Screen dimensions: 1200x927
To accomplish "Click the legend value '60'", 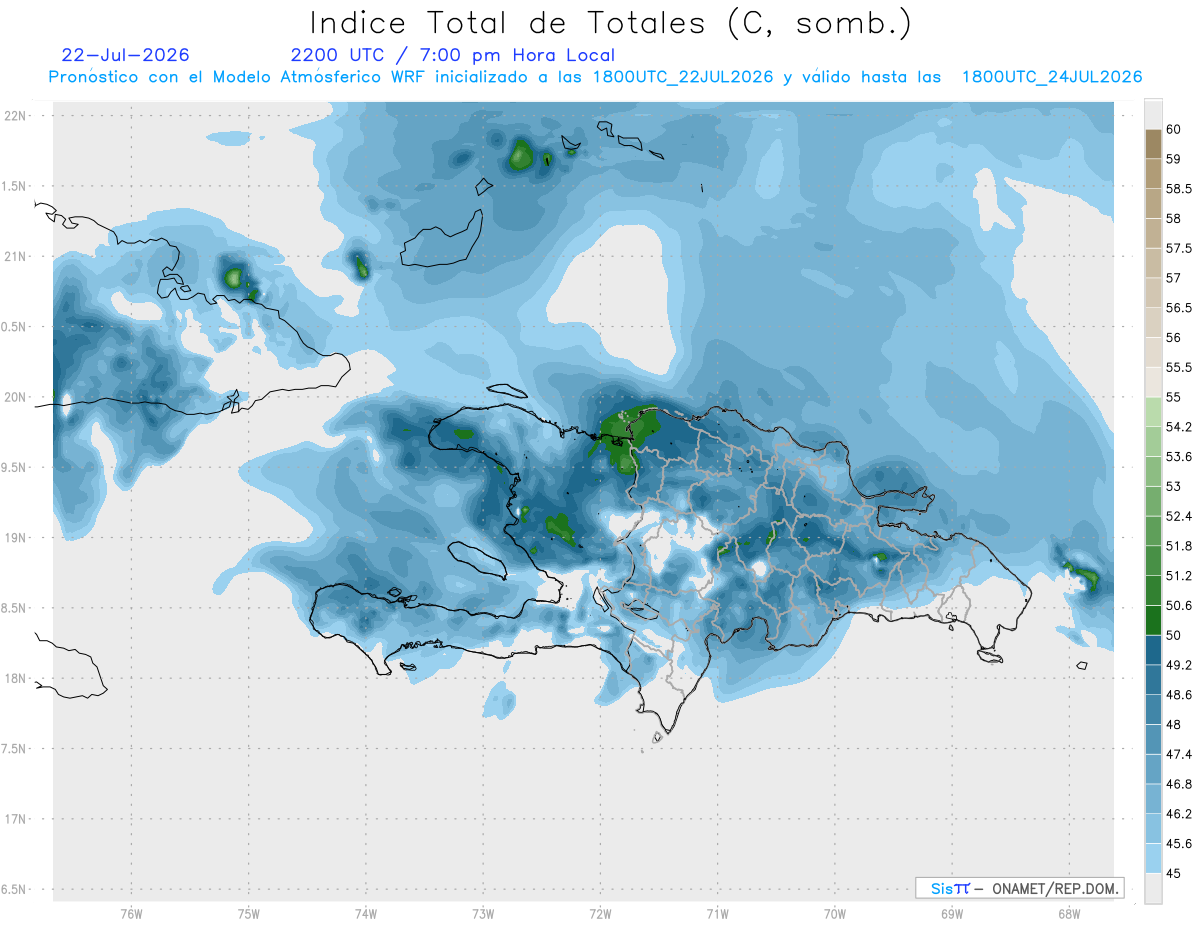I will tap(1175, 129).
